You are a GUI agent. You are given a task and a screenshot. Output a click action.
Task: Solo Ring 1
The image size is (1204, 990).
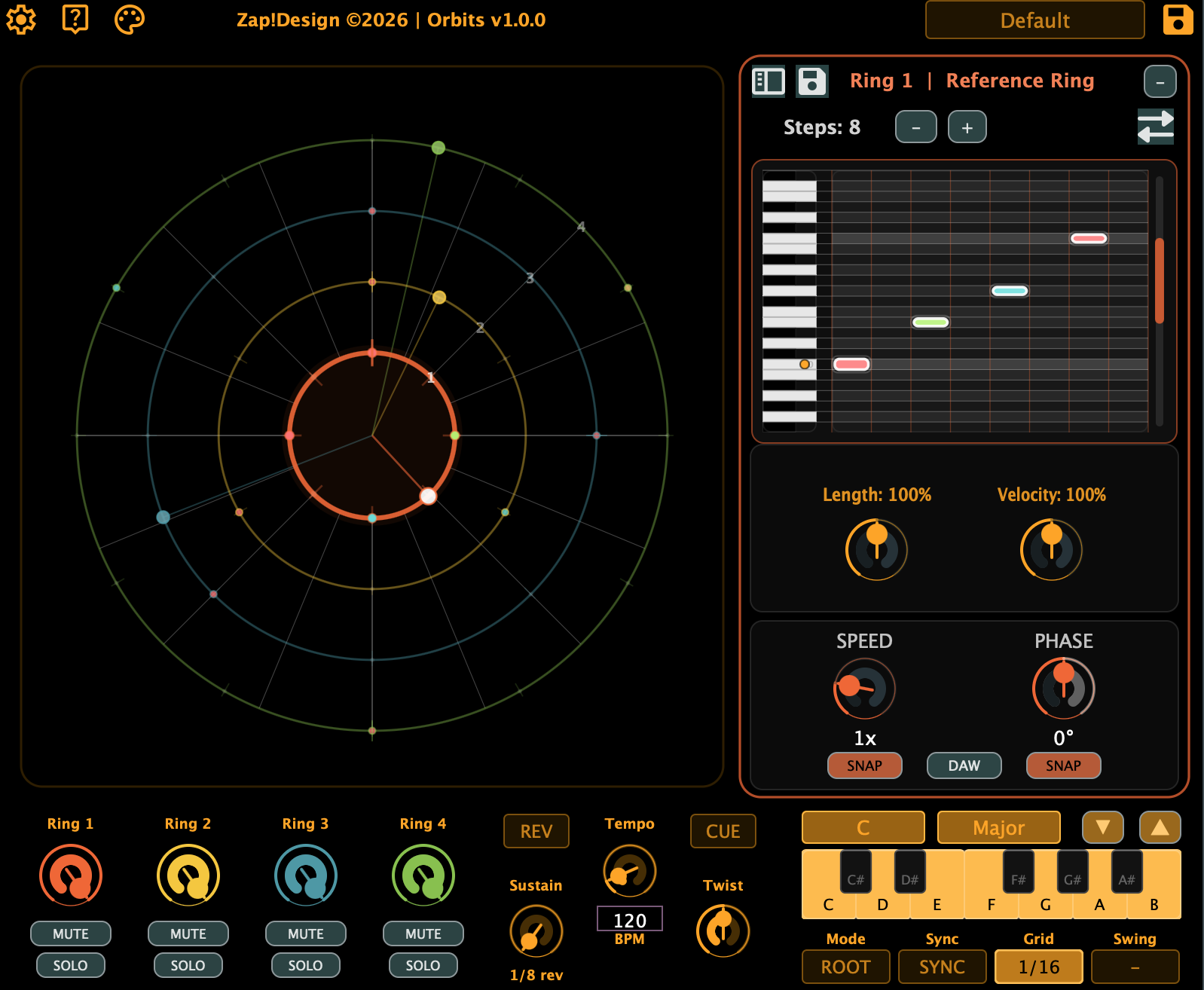click(x=71, y=965)
